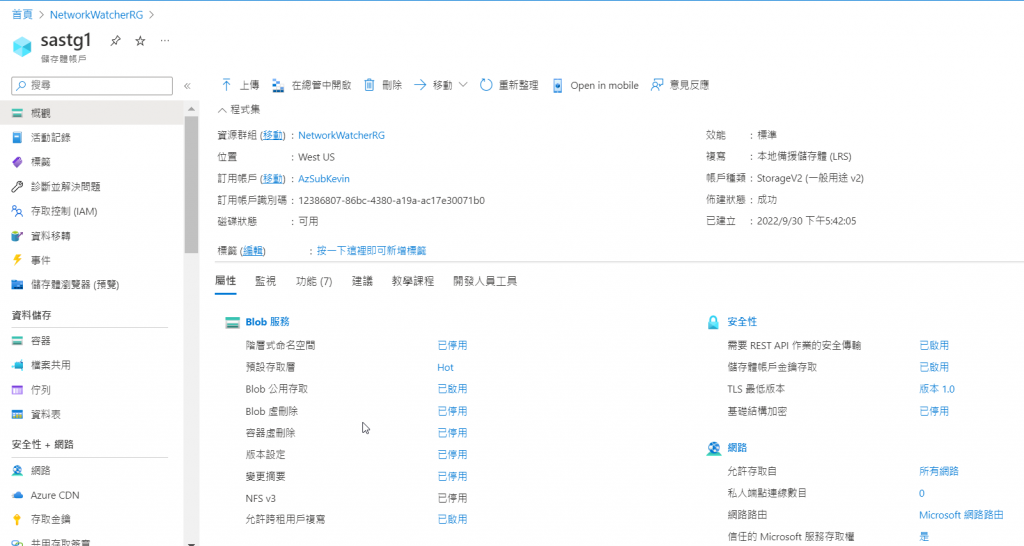Click 已停用 value for 版本設定
Screen dimensions: 1024x546
(453, 455)
